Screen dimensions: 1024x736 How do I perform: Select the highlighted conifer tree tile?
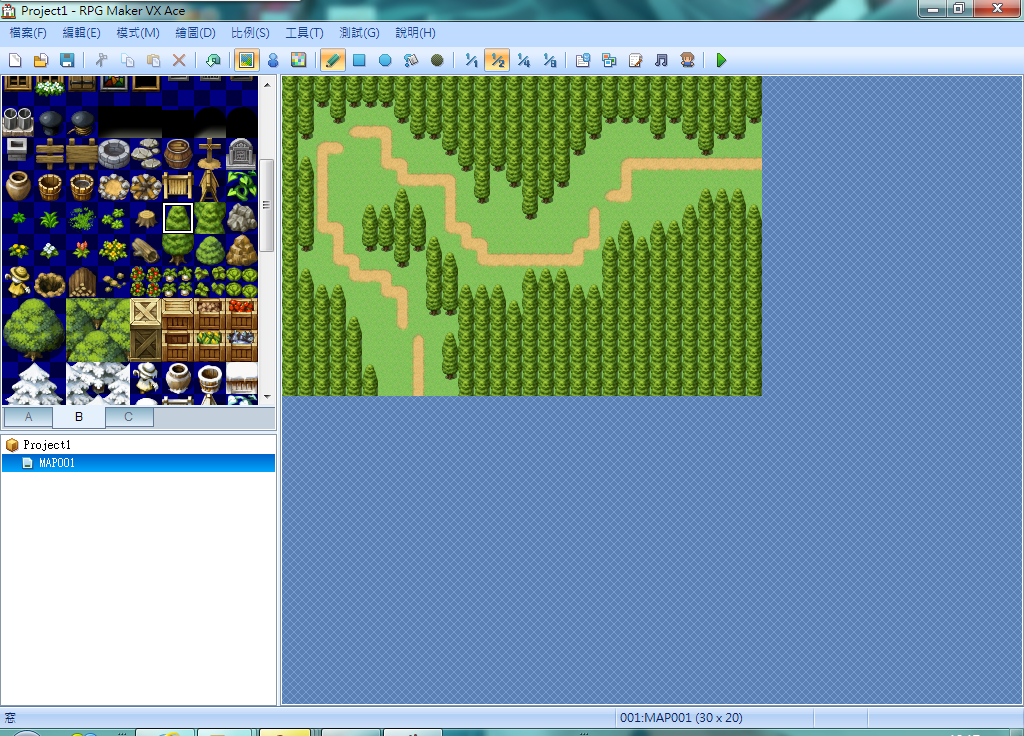178,218
